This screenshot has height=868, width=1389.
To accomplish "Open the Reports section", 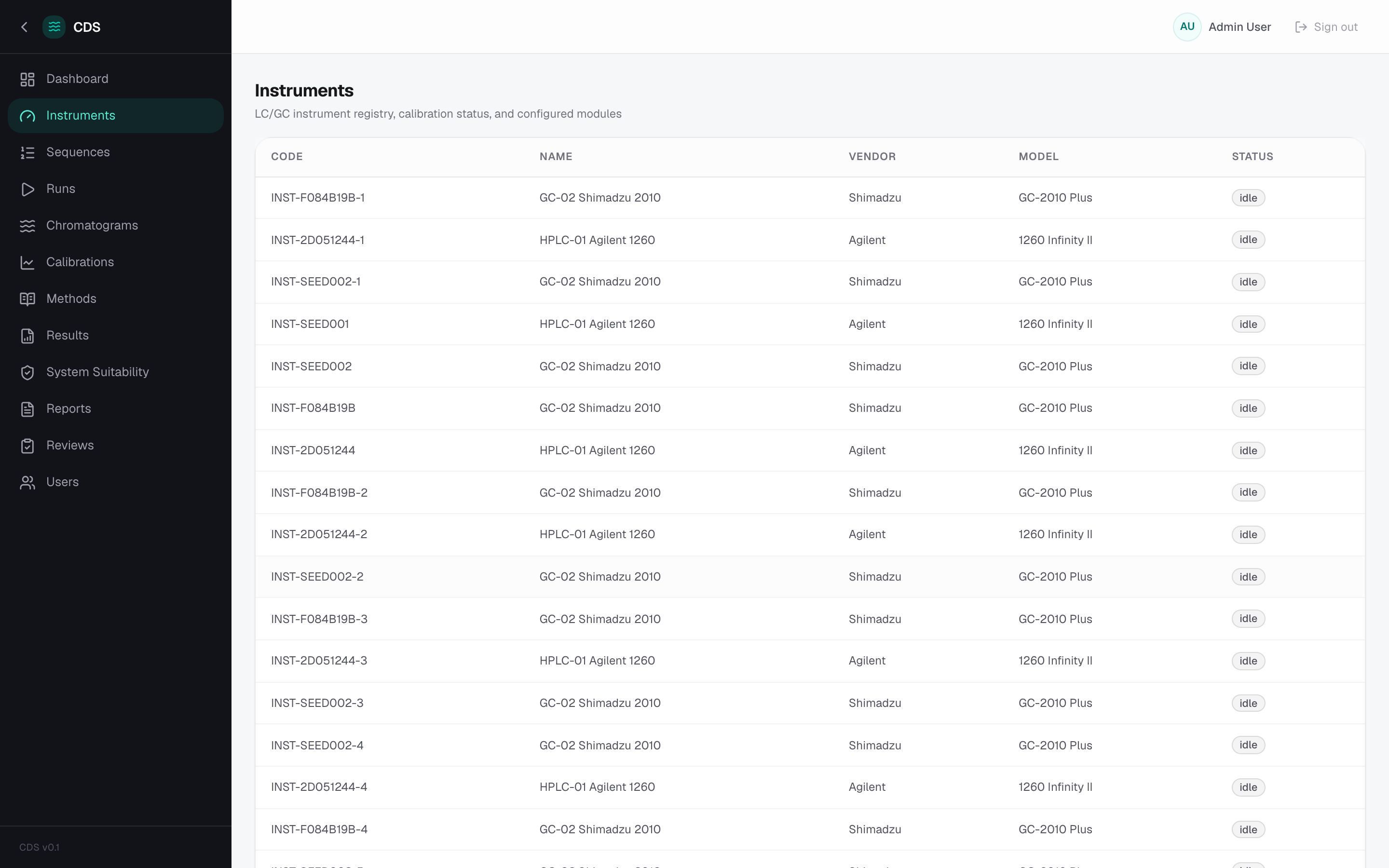I will pyautogui.click(x=115, y=409).
